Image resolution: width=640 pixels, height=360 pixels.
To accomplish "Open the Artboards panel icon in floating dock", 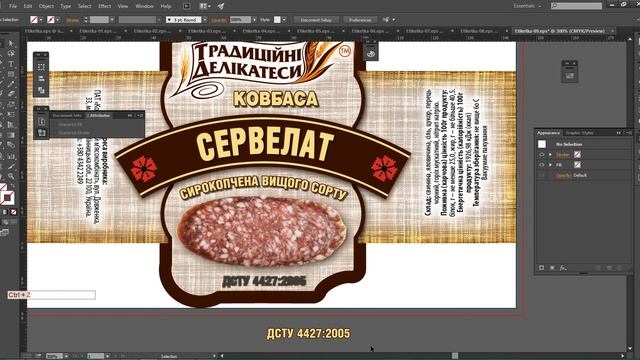I will [41, 67].
